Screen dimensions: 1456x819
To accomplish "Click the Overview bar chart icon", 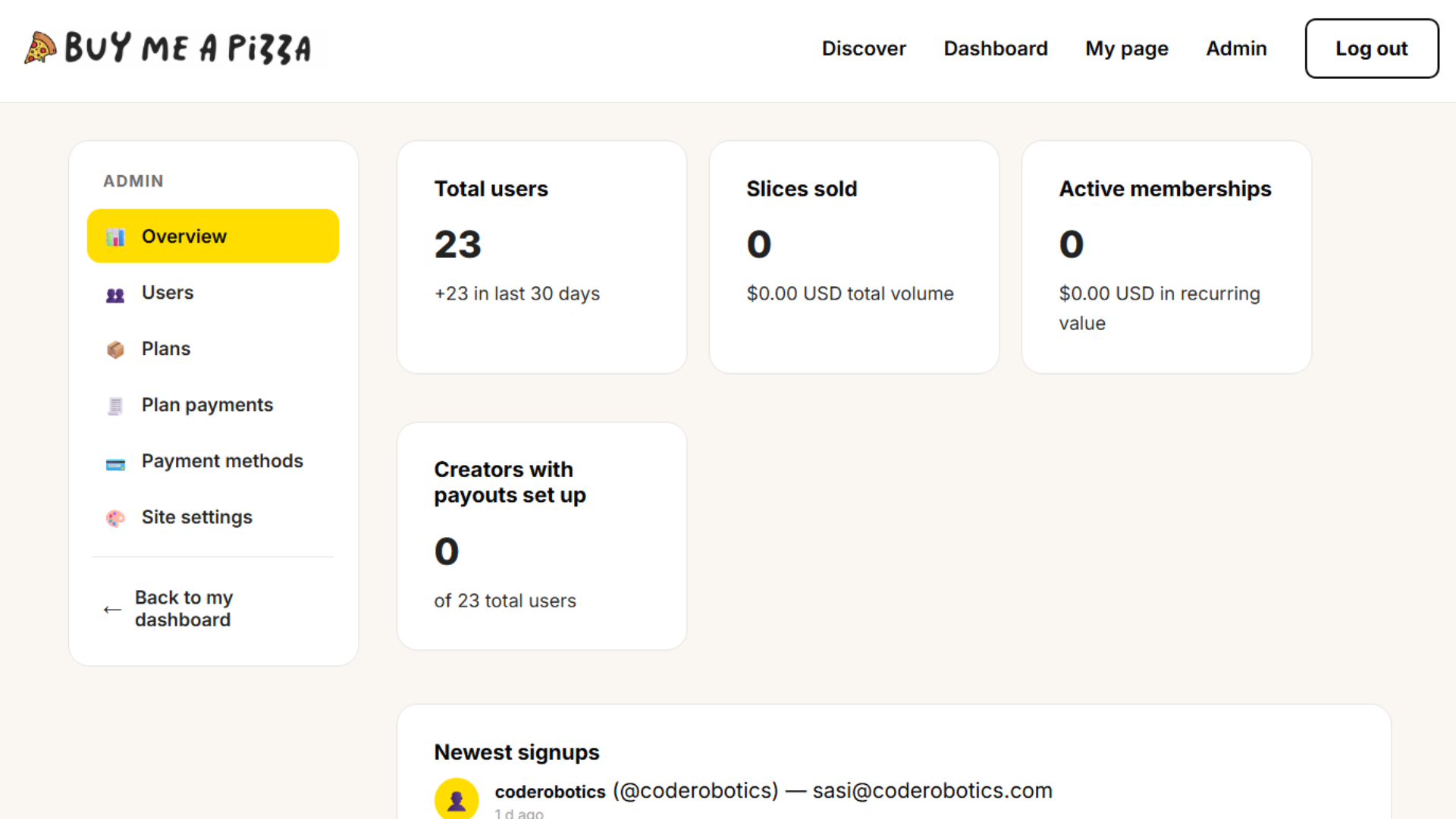I will coord(115,237).
